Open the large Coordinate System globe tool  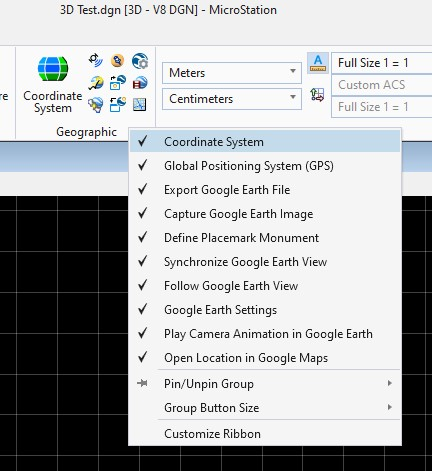pos(53,84)
